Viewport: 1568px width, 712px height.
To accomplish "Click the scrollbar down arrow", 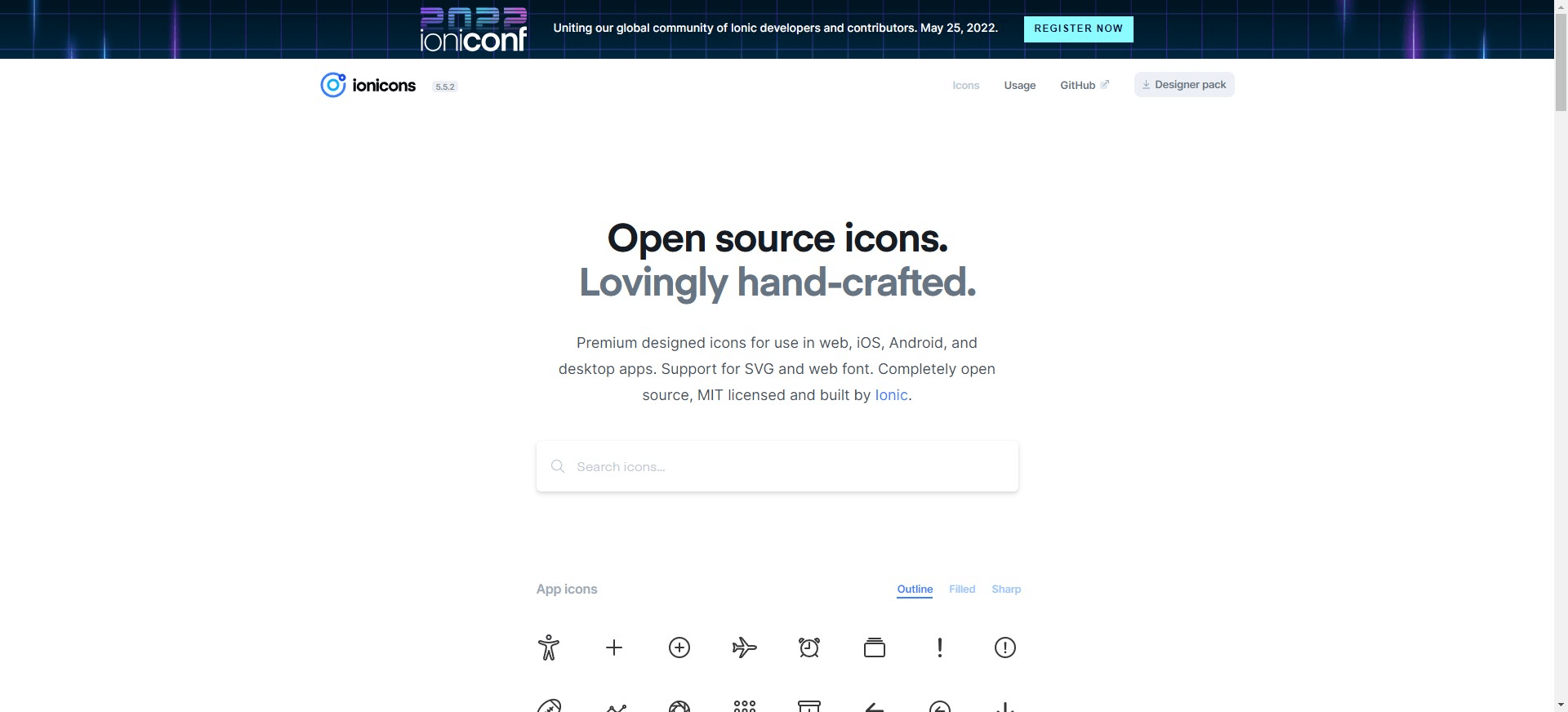I will point(1561,705).
